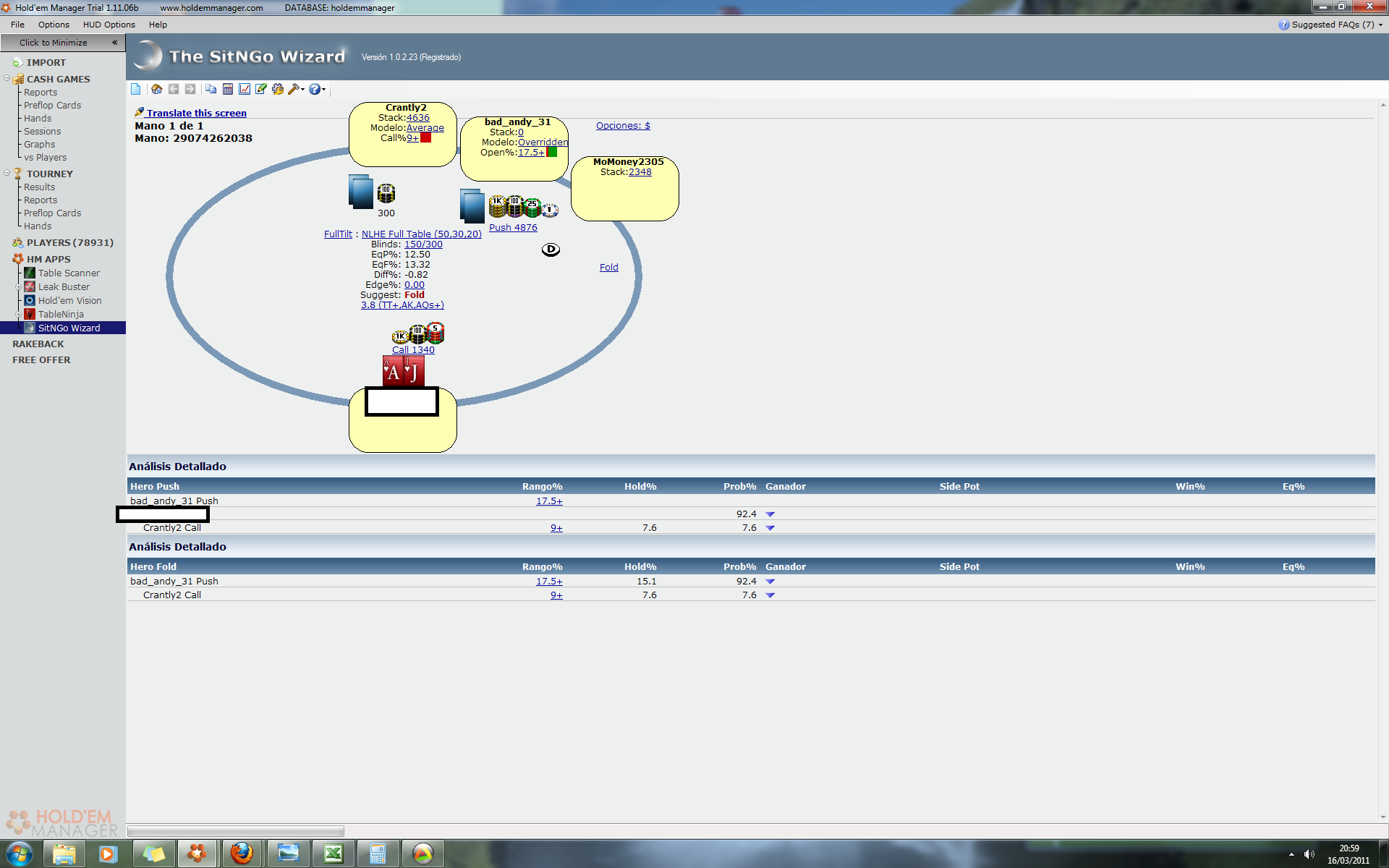This screenshot has height=868, width=1389.
Task: Open Sessions under Cash Games
Action: coord(42,131)
